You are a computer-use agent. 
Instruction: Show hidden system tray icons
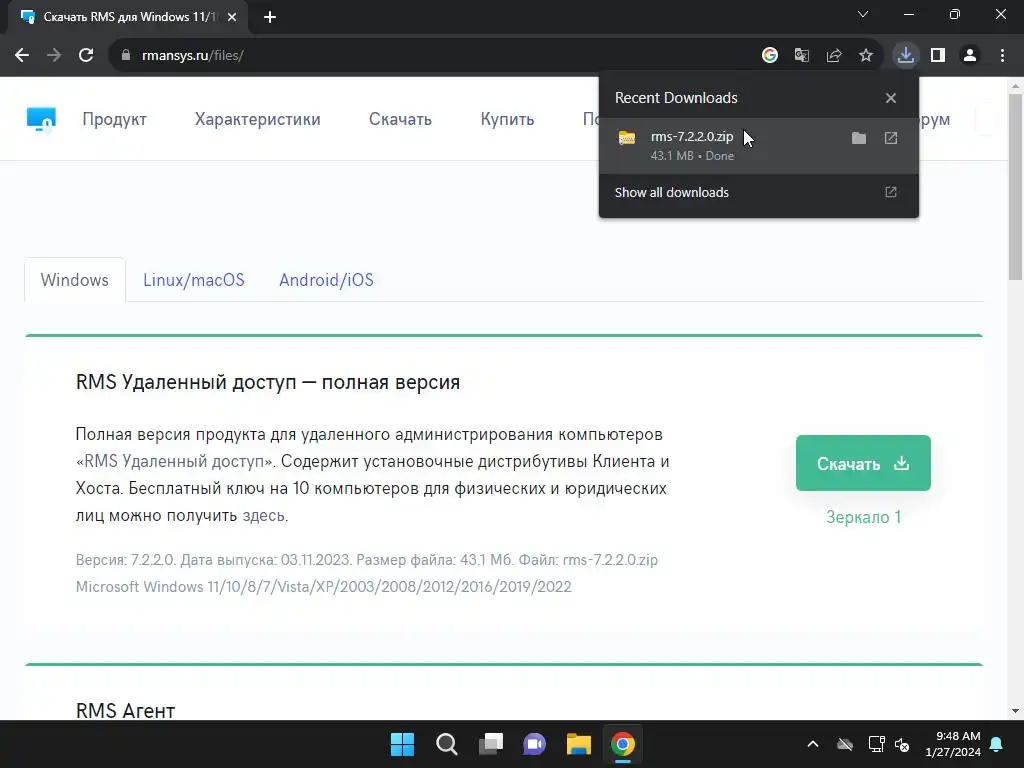click(x=813, y=744)
